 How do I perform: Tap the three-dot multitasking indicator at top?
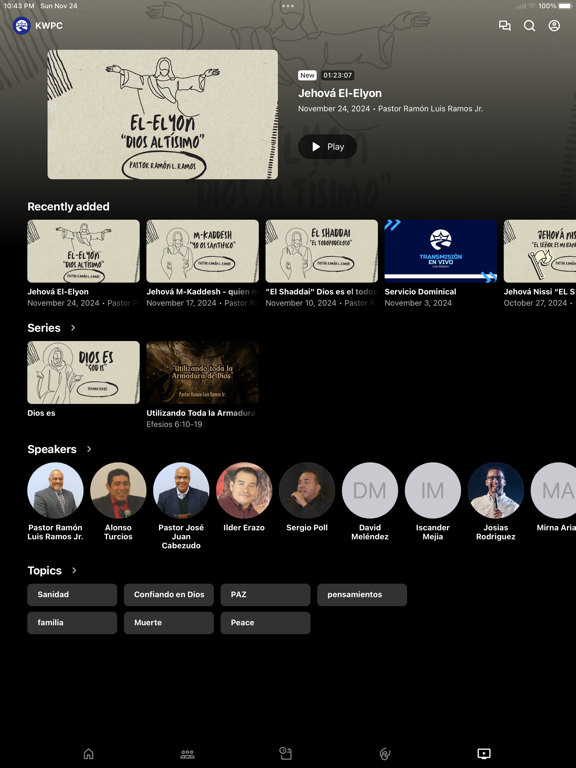click(x=288, y=6)
